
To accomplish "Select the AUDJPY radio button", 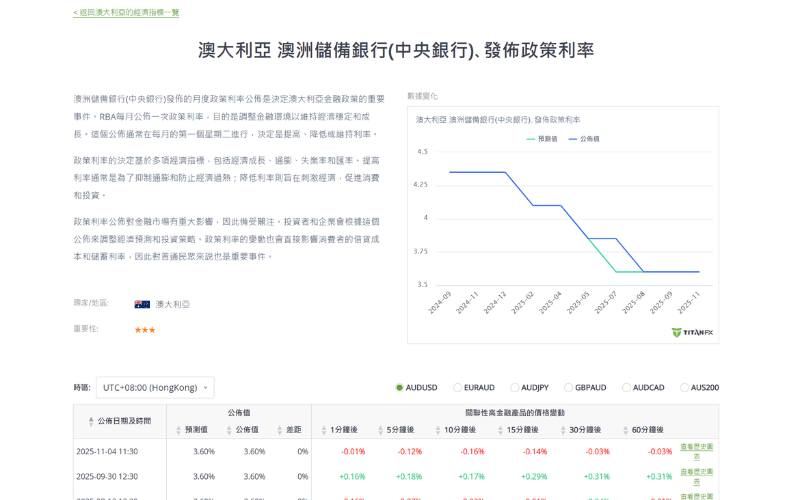I will [x=515, y=388].
